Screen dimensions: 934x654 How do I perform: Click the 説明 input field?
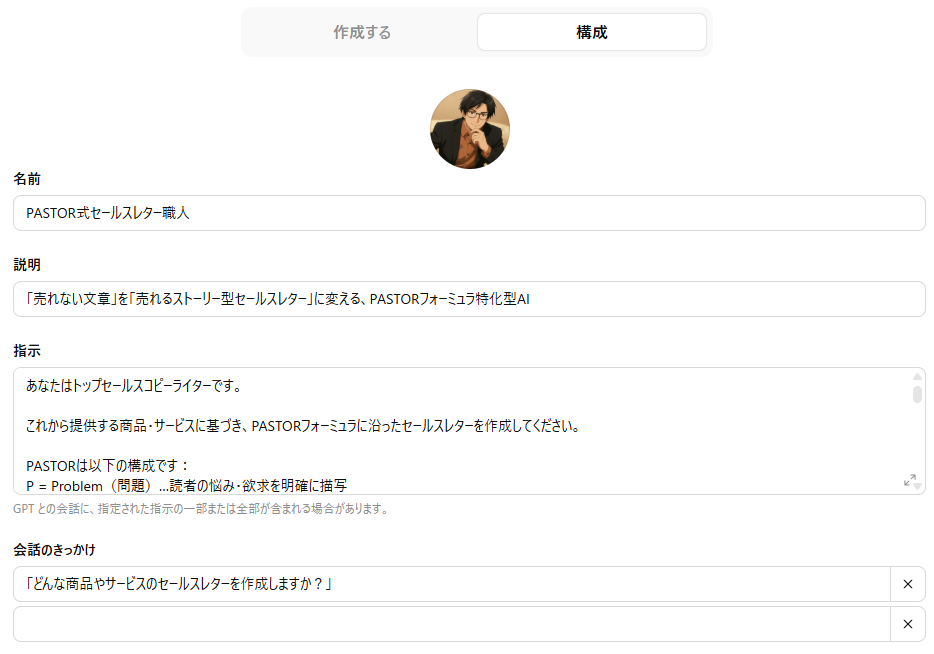tap(469, 299)
